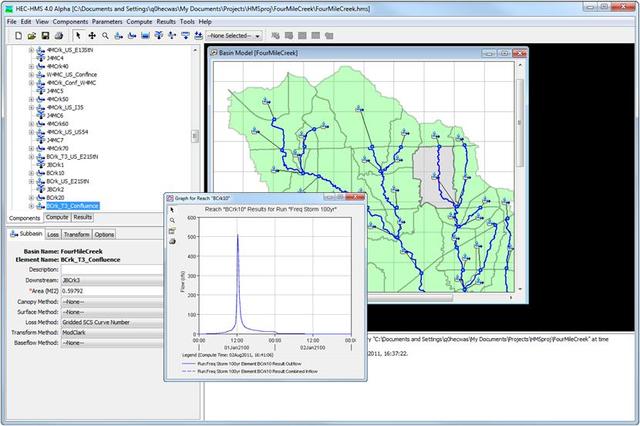Image resolution: width=640 pixels, height=426 pixels.
Task: Choose the Sink creation tool
Action: coord(198,36)
